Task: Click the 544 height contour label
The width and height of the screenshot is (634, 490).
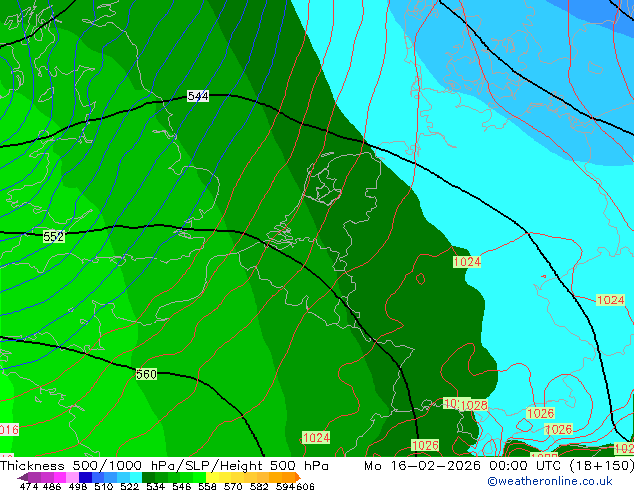Action: 198,96
